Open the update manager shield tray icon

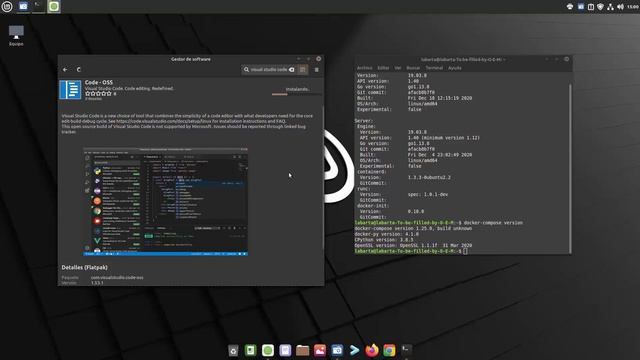pos(600,7)
